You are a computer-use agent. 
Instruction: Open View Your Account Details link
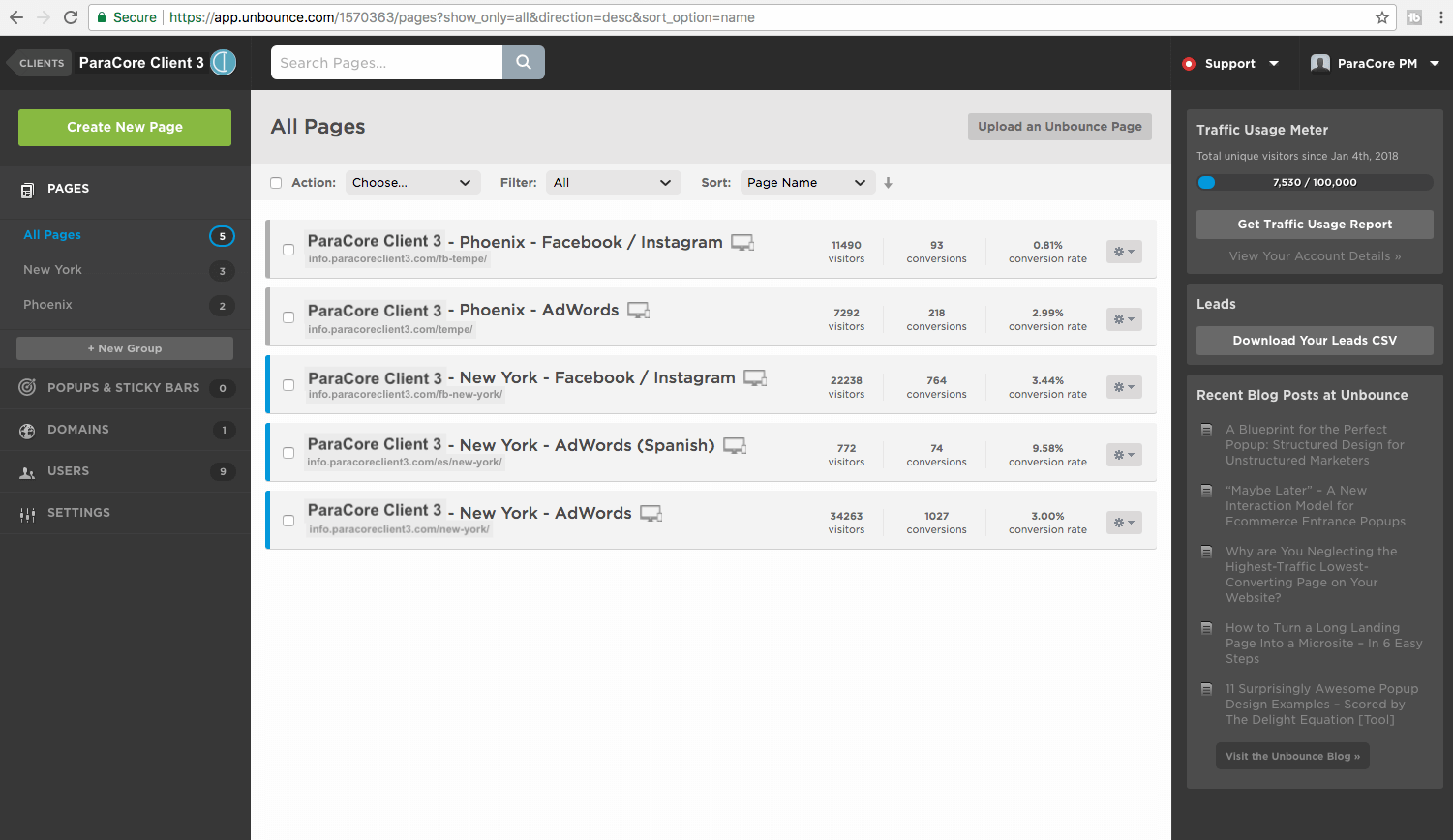[1315, 256]
